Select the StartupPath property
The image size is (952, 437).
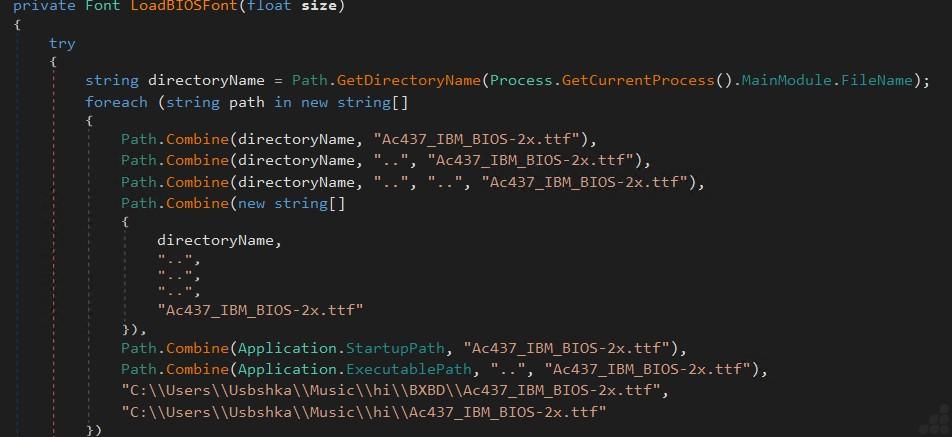tap(395, 348)
